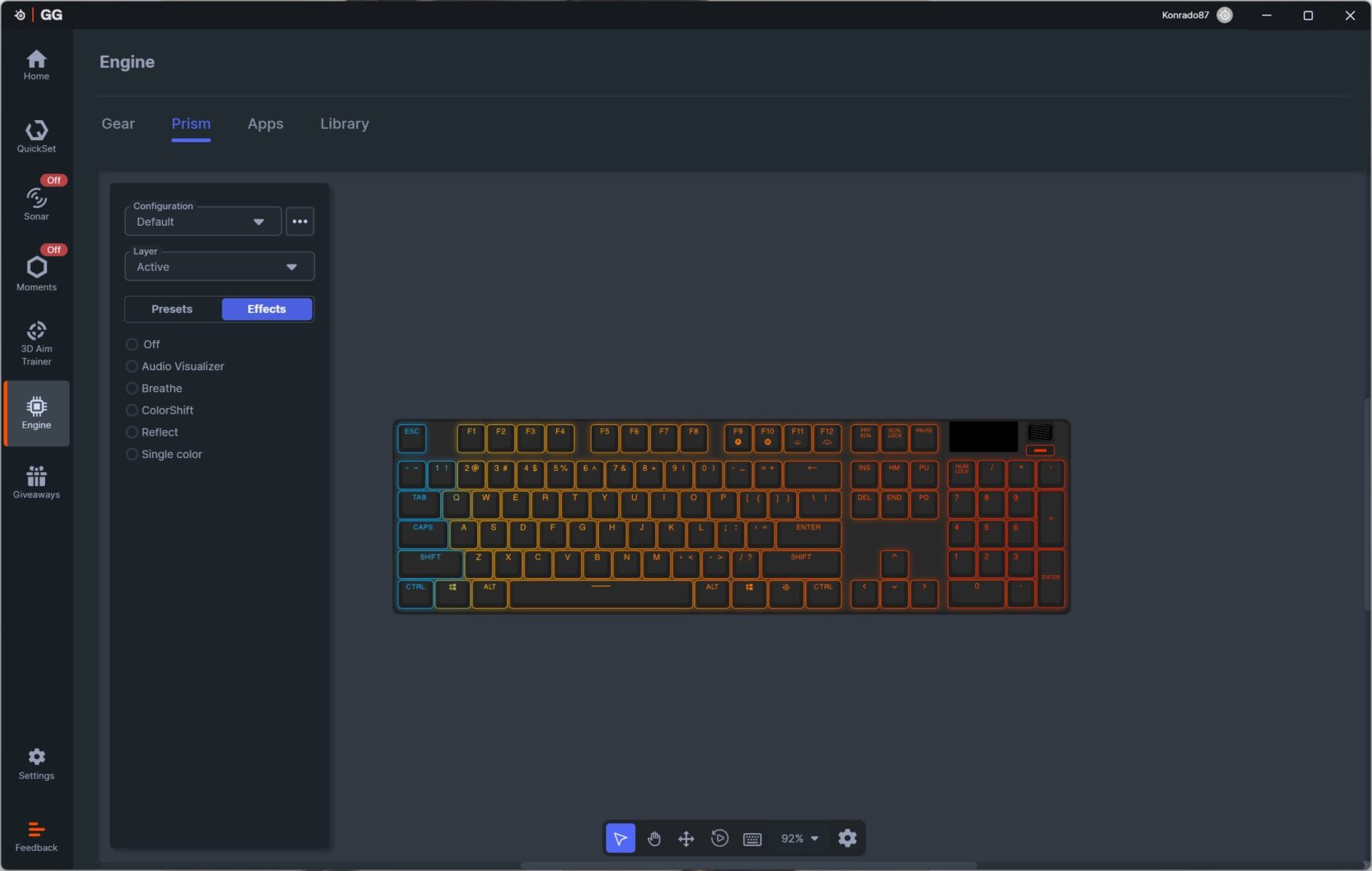Open the editor settings gear in bottom toolbar
Screen dimensions: 1372x871
click(847, 839)
